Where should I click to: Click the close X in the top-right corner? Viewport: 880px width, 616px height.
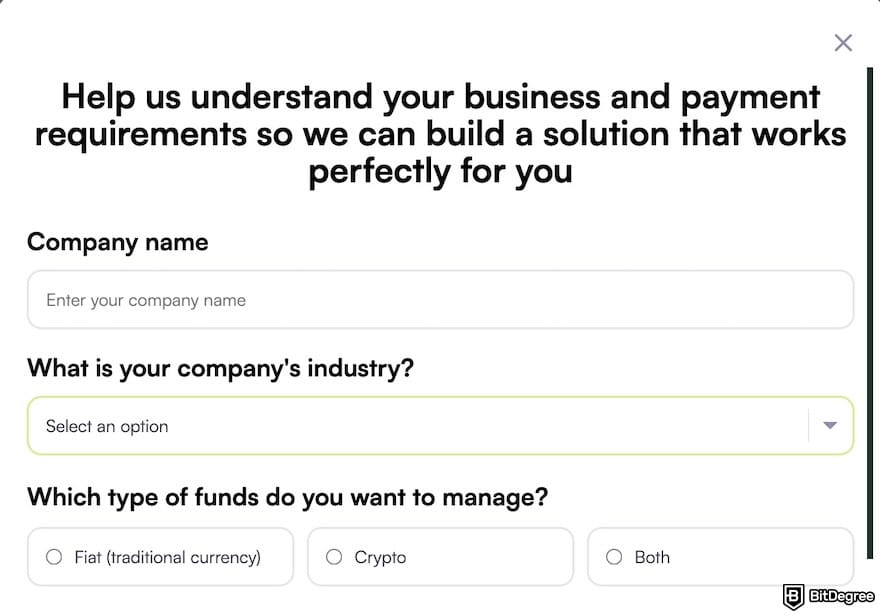click(x=843, y=43)
